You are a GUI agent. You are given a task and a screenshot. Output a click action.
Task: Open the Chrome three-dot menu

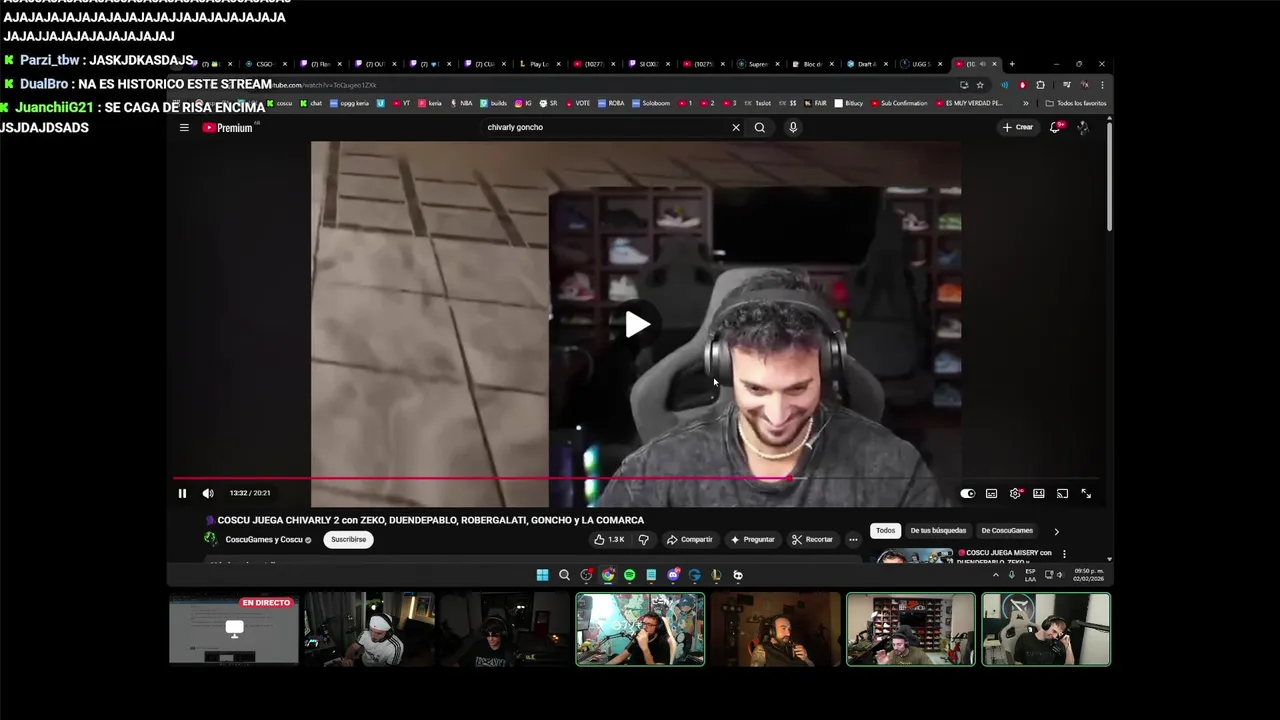(1102, 85)
